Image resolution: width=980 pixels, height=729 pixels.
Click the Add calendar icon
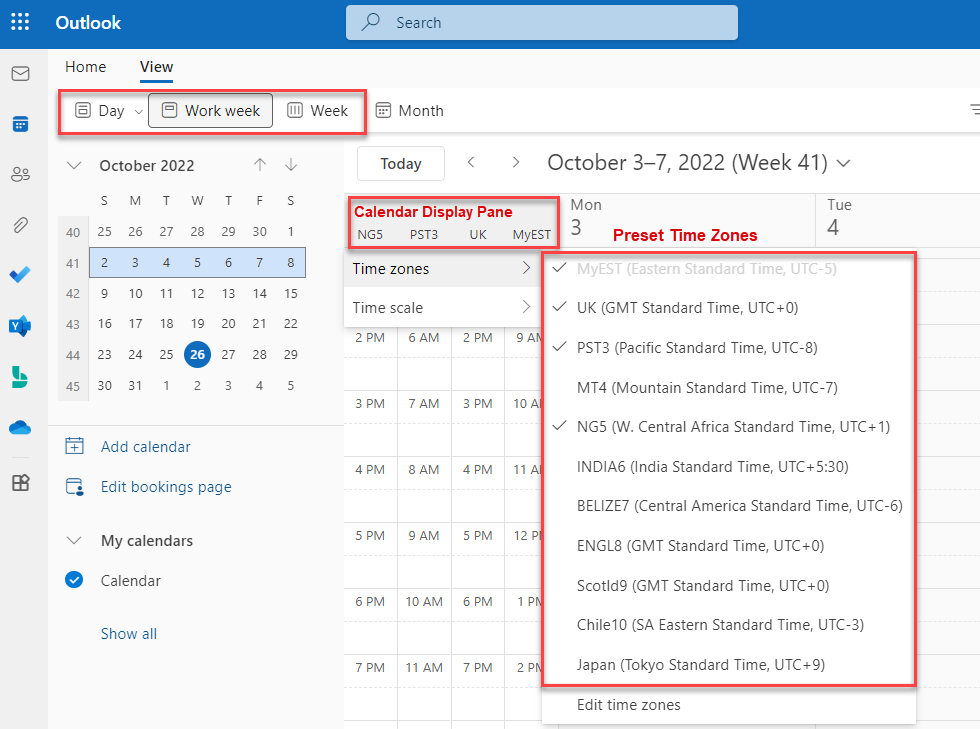point(74,446)
